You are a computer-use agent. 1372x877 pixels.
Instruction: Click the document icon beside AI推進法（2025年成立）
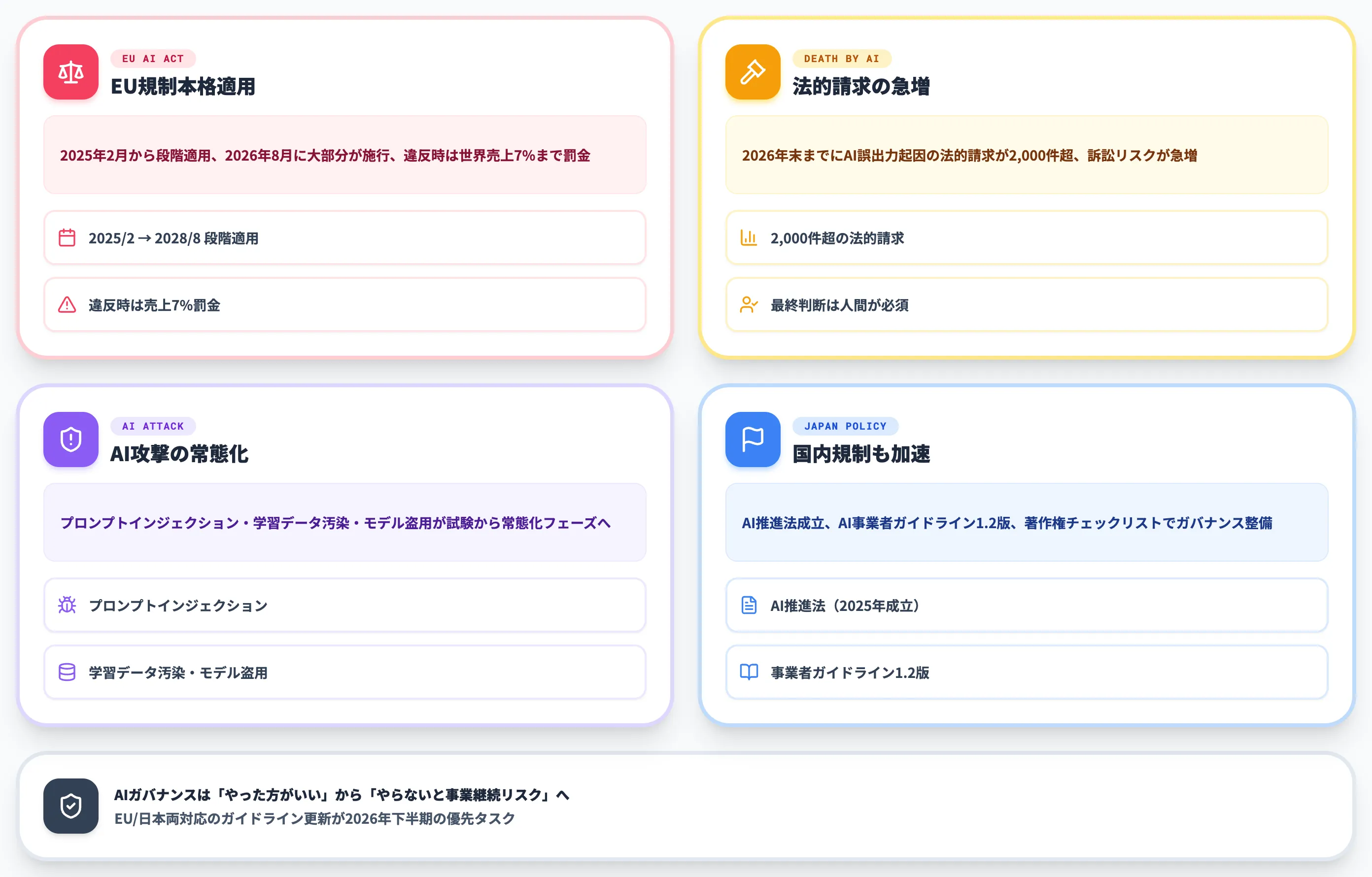click(x=749, y=605)
